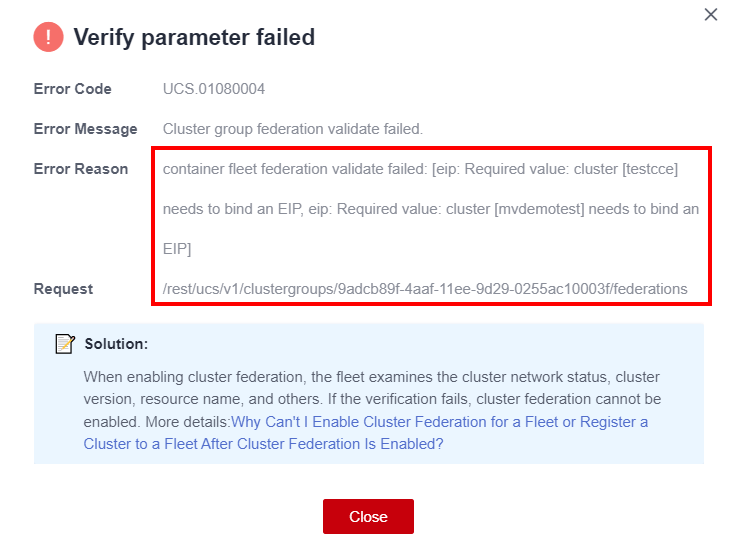The image size is (733, 549).
Task: Click the red exclamation error icon
Action: coord(48,38)
